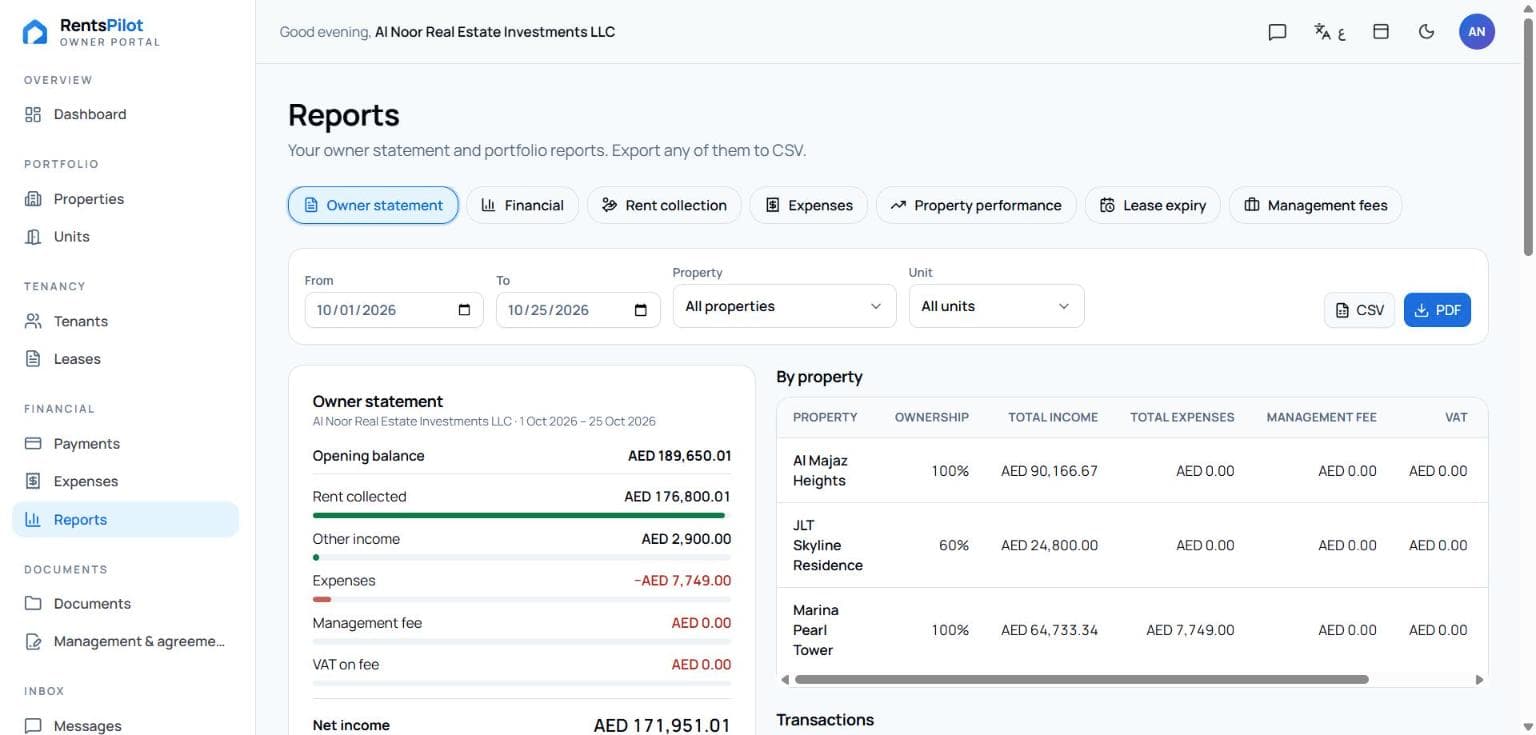
Task: Click the Rent collected green progress bar
Action: (x=519, y=515)
